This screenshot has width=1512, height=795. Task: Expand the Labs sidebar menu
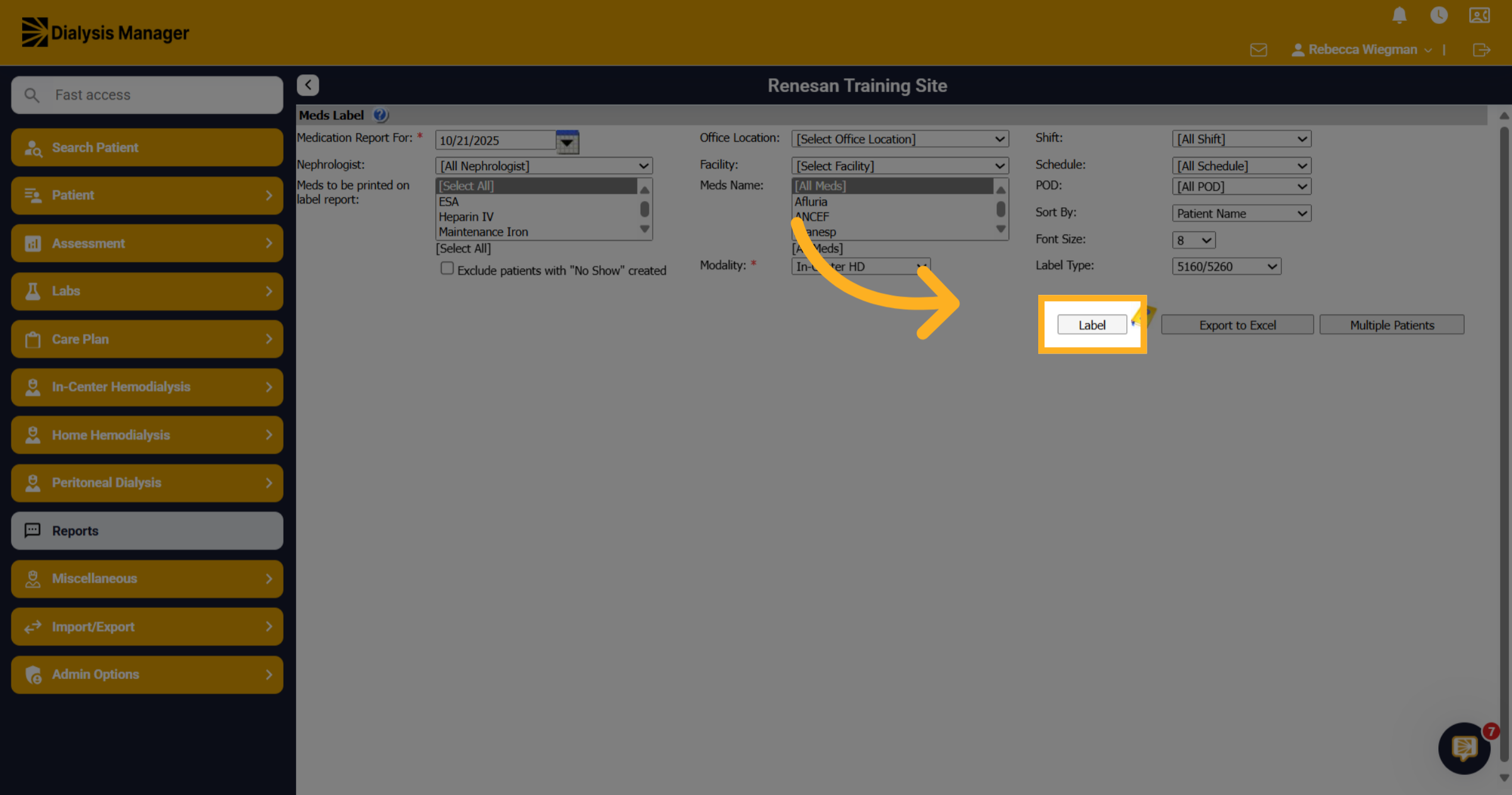coord(147,291)
